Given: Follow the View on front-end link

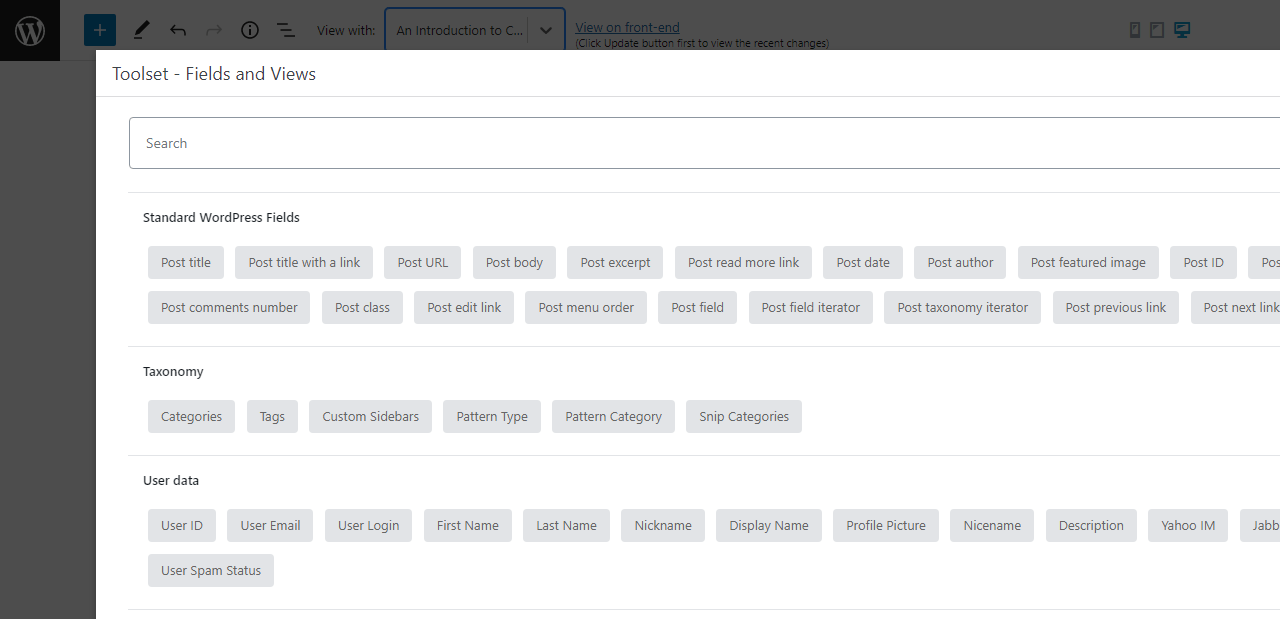Looking at the screenshot, I should coord(627,27).
